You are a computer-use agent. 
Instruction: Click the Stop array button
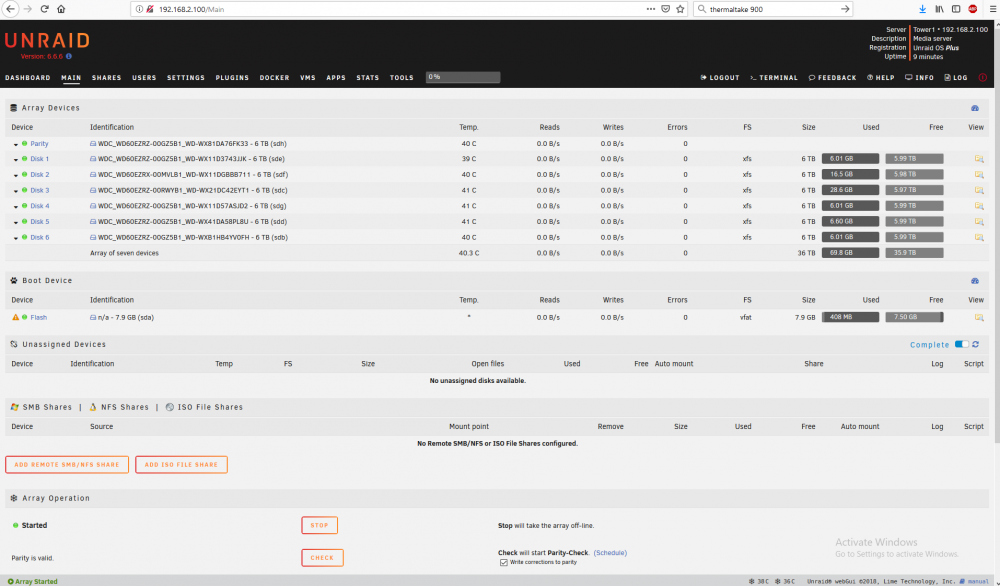pyautogui.click(x=320, y=525)
